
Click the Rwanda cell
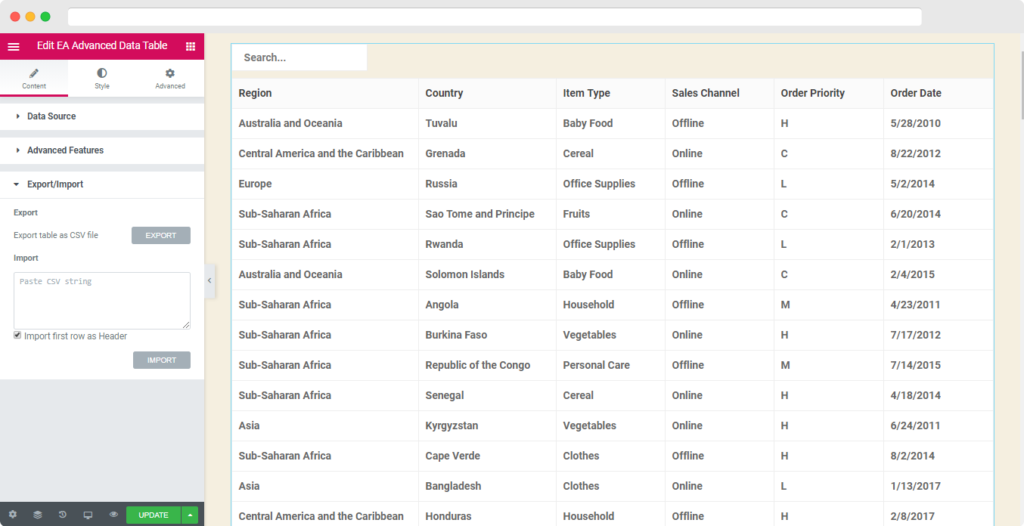(x=487, y=244)
